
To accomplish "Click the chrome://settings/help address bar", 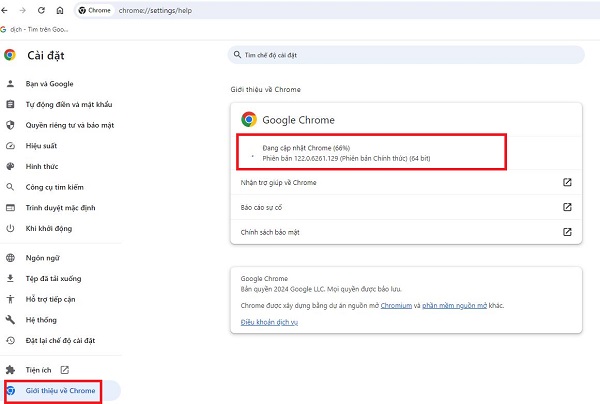I will (155, 10).
